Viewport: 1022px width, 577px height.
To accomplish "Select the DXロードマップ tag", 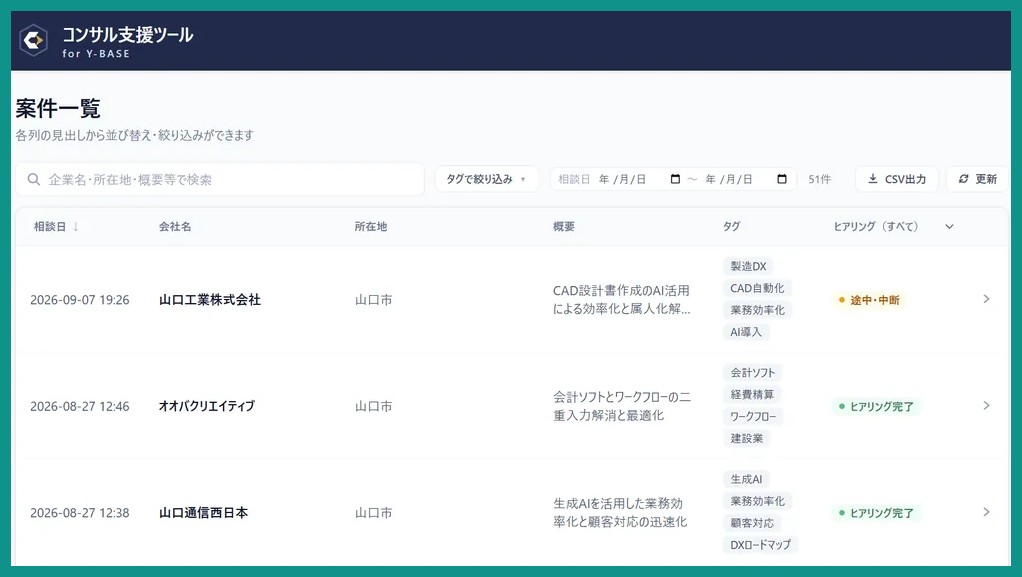I will (761, 544).
